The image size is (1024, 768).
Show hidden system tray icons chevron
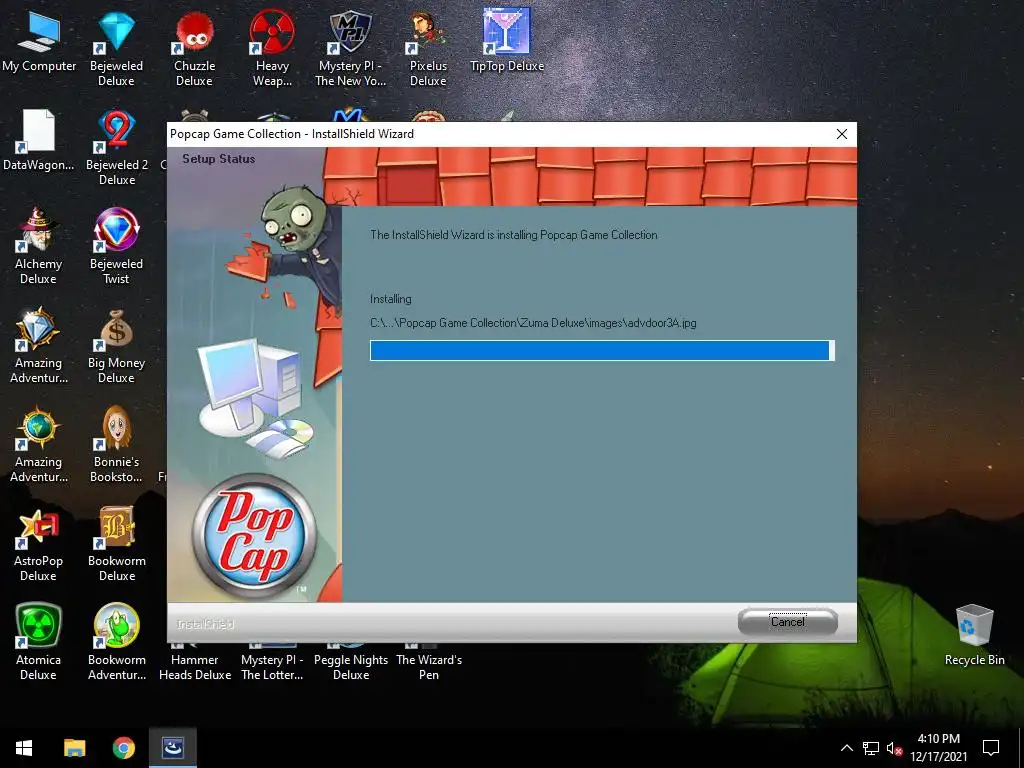(x=846, y=748)
